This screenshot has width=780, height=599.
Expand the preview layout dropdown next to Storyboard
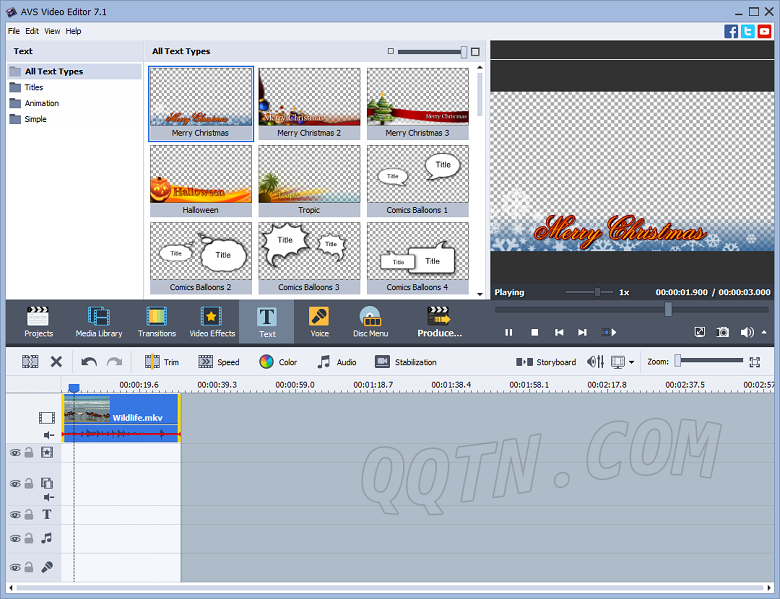[631, 363]
